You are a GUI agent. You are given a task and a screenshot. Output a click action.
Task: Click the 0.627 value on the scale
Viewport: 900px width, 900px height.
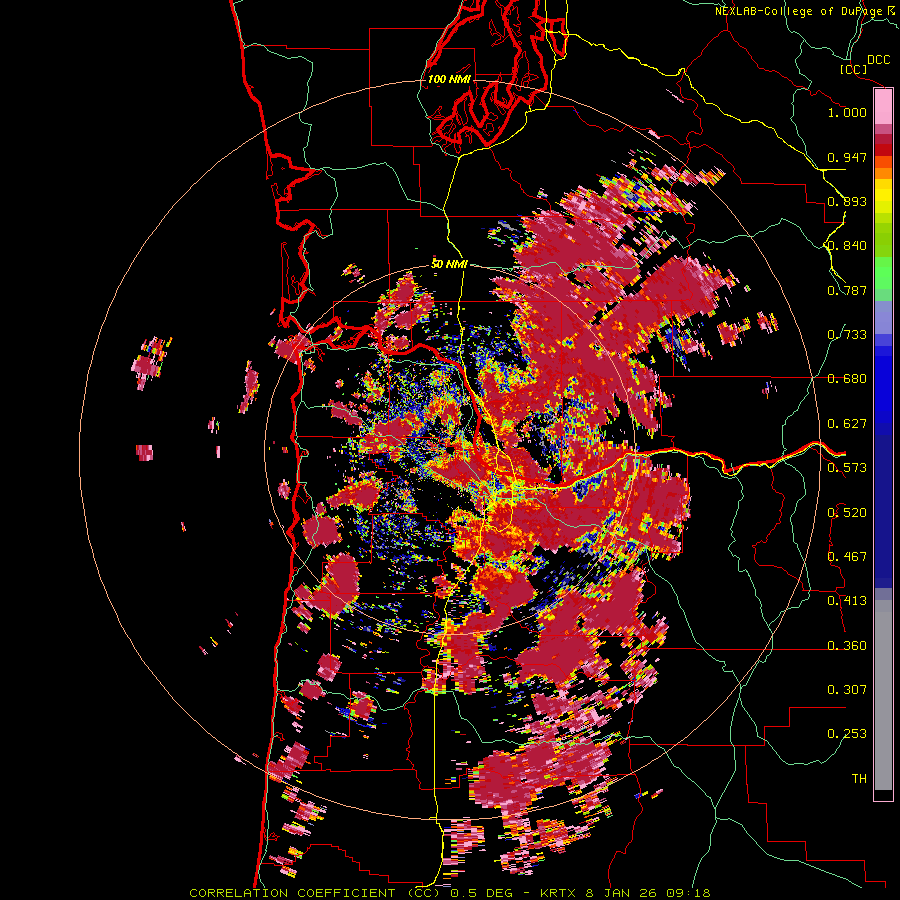point(847,424)
